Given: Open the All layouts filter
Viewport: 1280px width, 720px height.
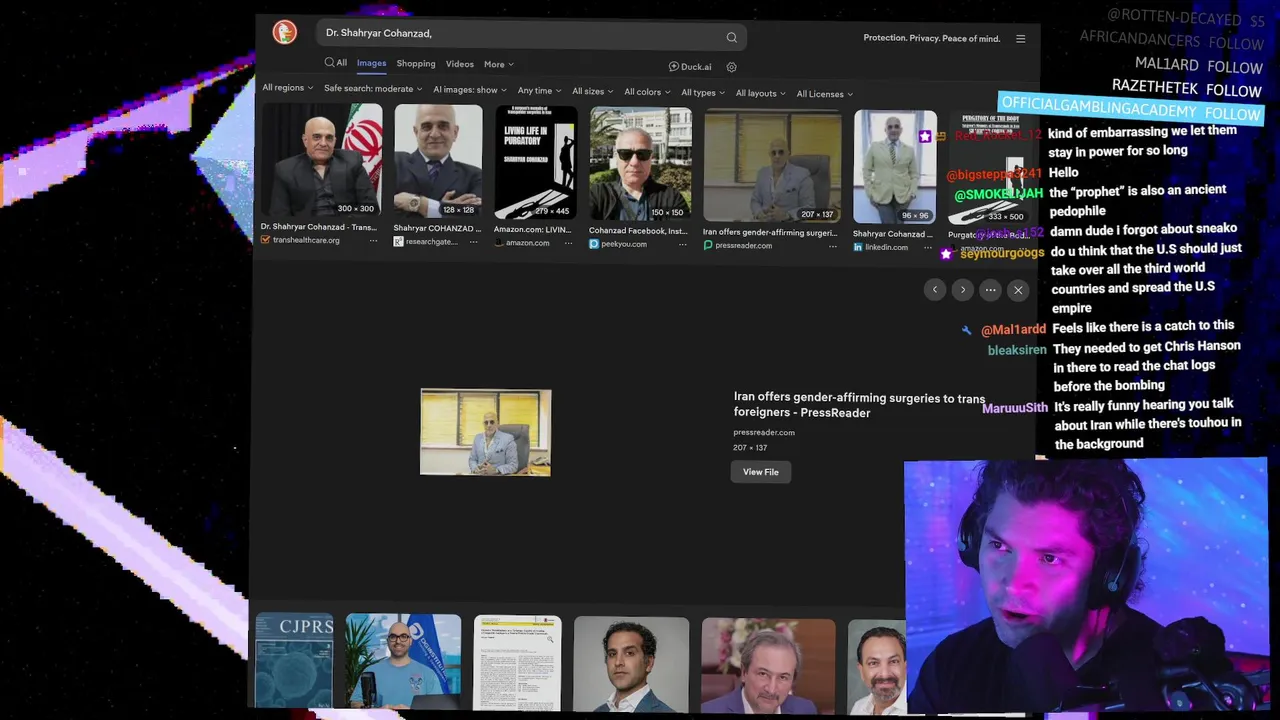Looking at the screenshot, I should tap(761, 93).
